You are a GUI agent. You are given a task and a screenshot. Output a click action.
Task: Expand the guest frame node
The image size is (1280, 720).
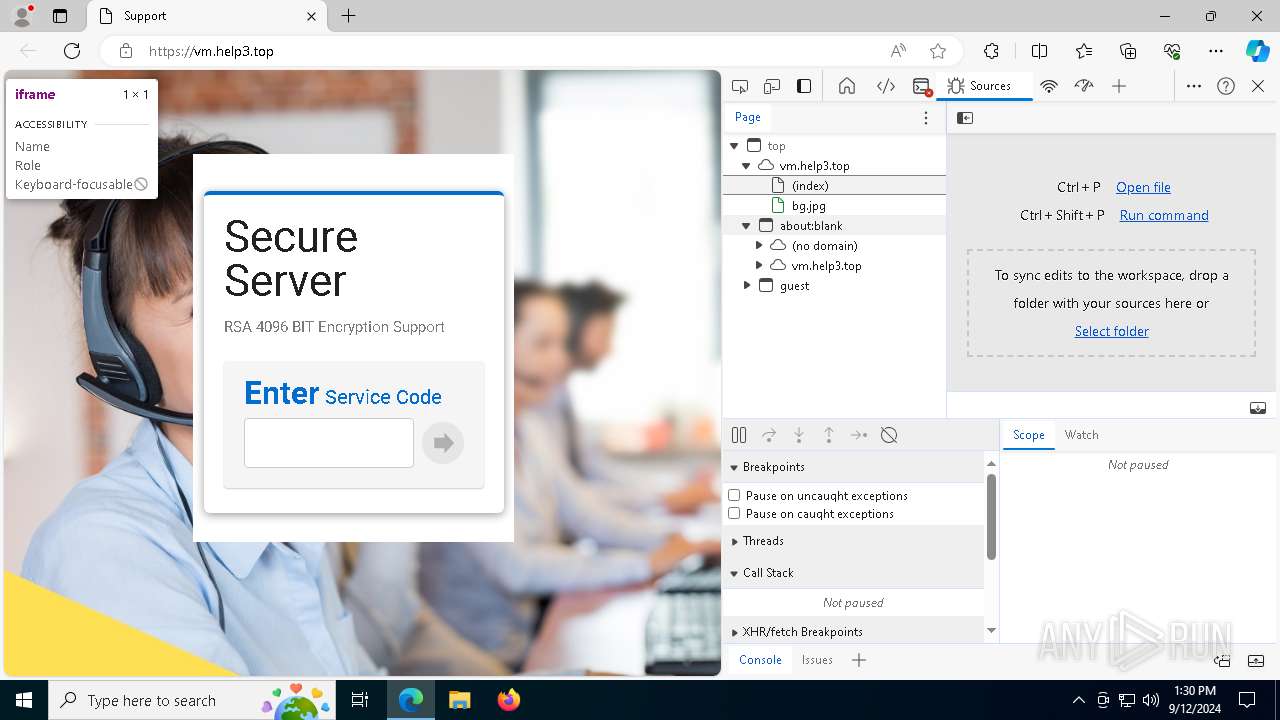coord(747,286)
